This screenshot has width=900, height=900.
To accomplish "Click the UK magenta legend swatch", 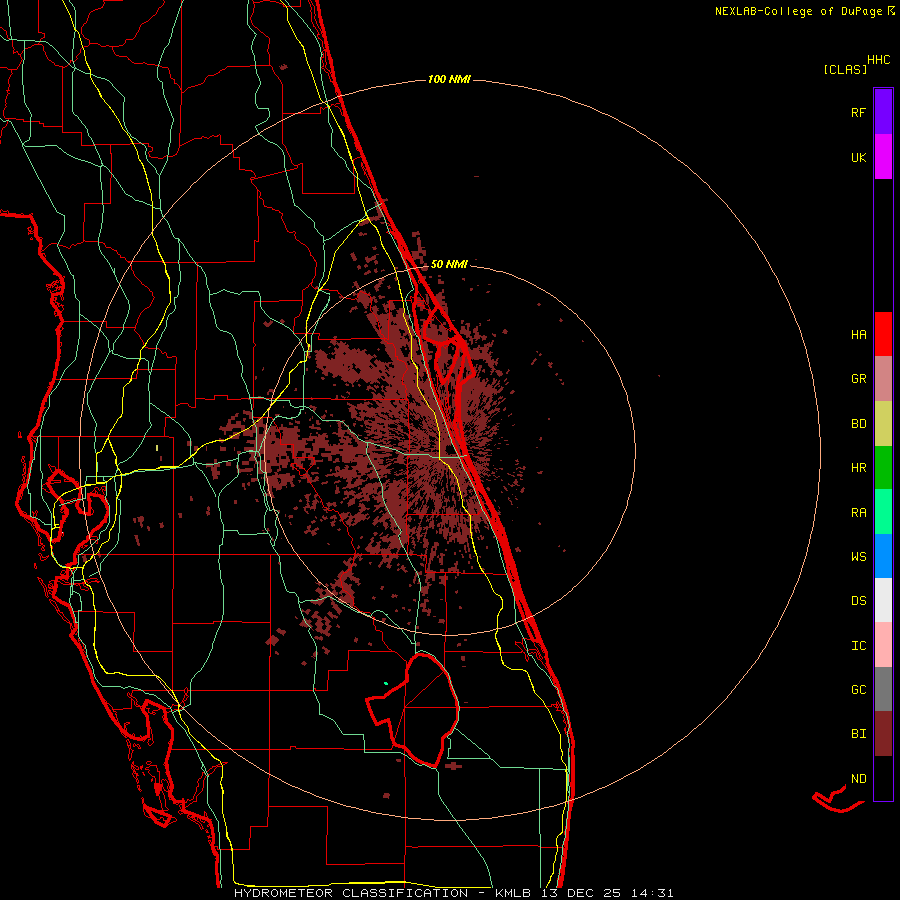I will coord(883,157).
